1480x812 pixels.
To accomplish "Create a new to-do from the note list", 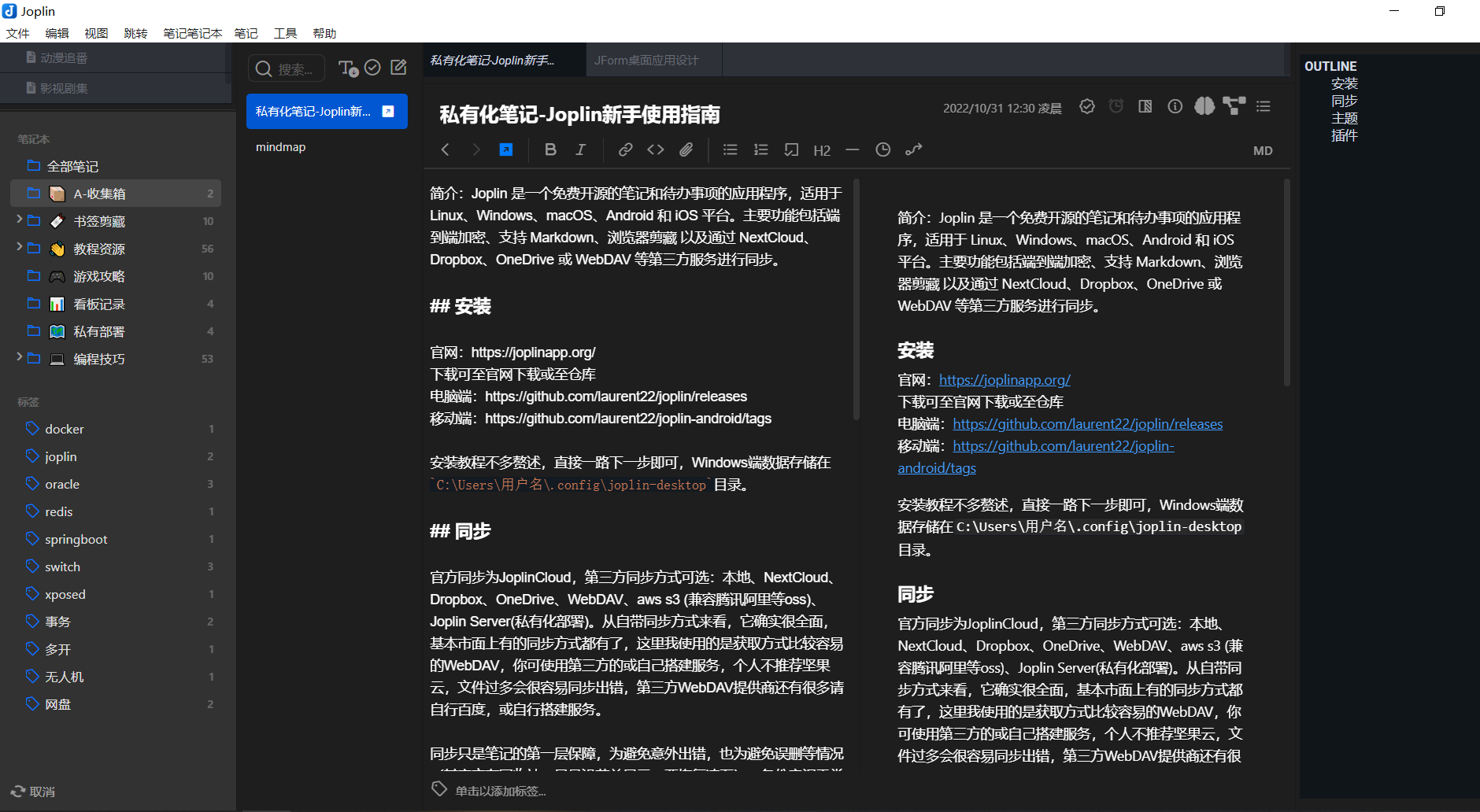I will click(373, 68).
